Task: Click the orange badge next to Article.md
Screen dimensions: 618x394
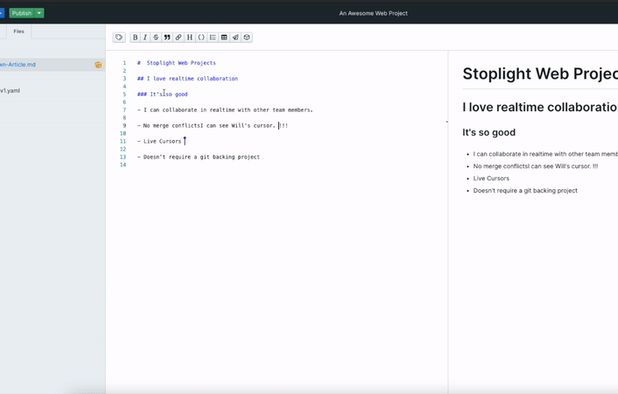Action: (98, 65)
